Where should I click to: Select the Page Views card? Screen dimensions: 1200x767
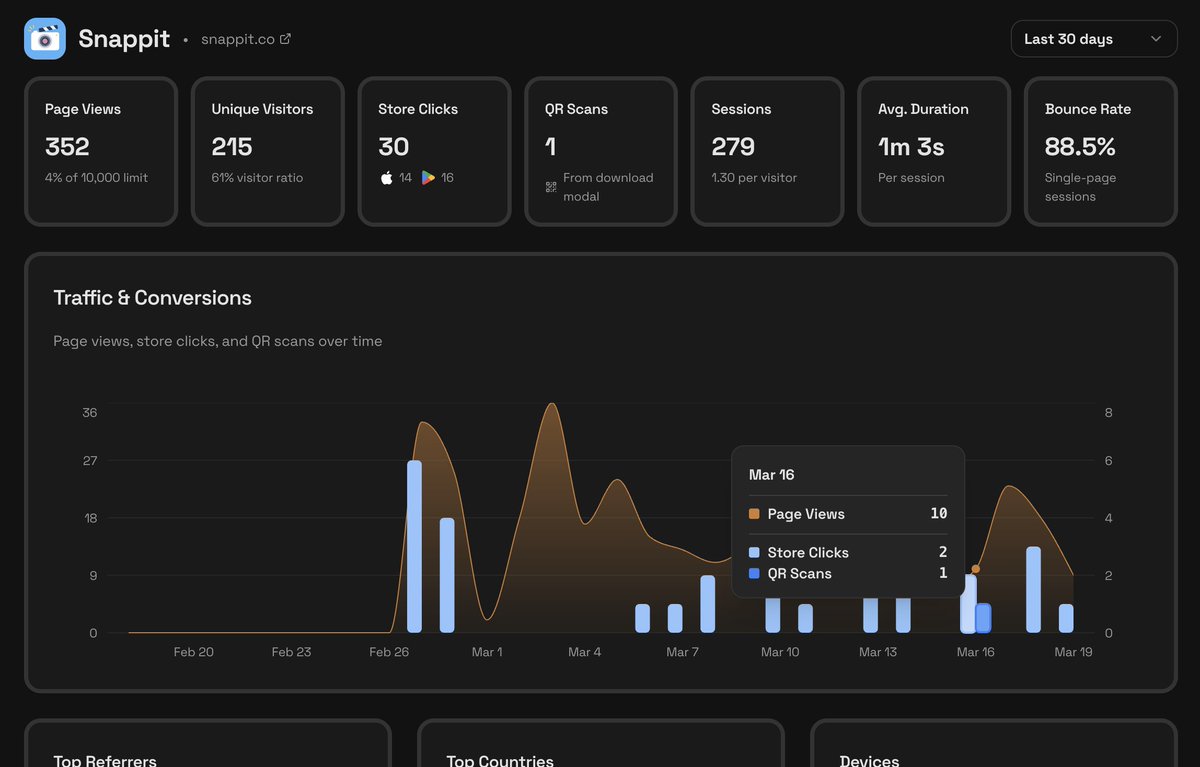(101, 152)
